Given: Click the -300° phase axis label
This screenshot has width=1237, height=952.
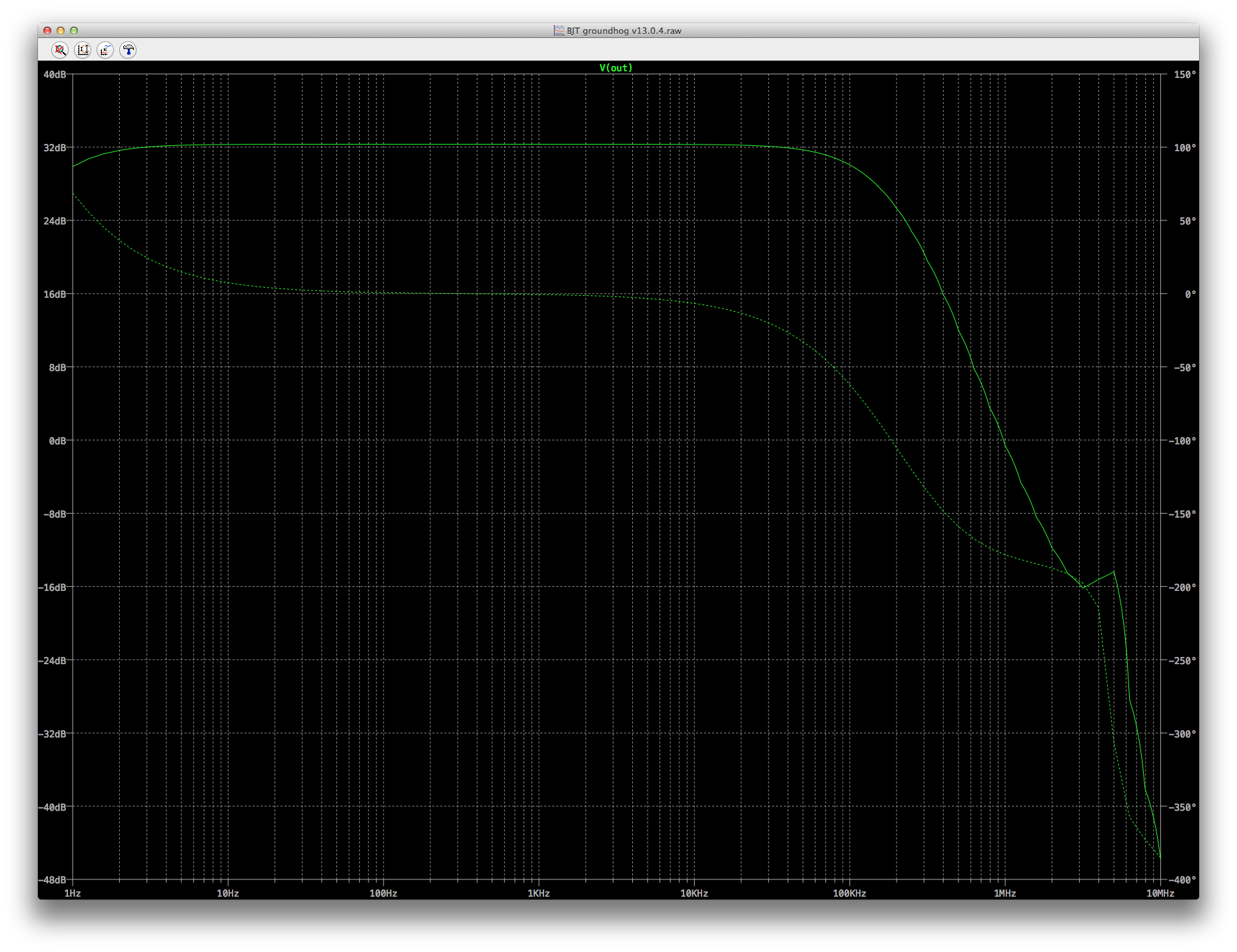Looking at the screenshot, I should 1182,734.
